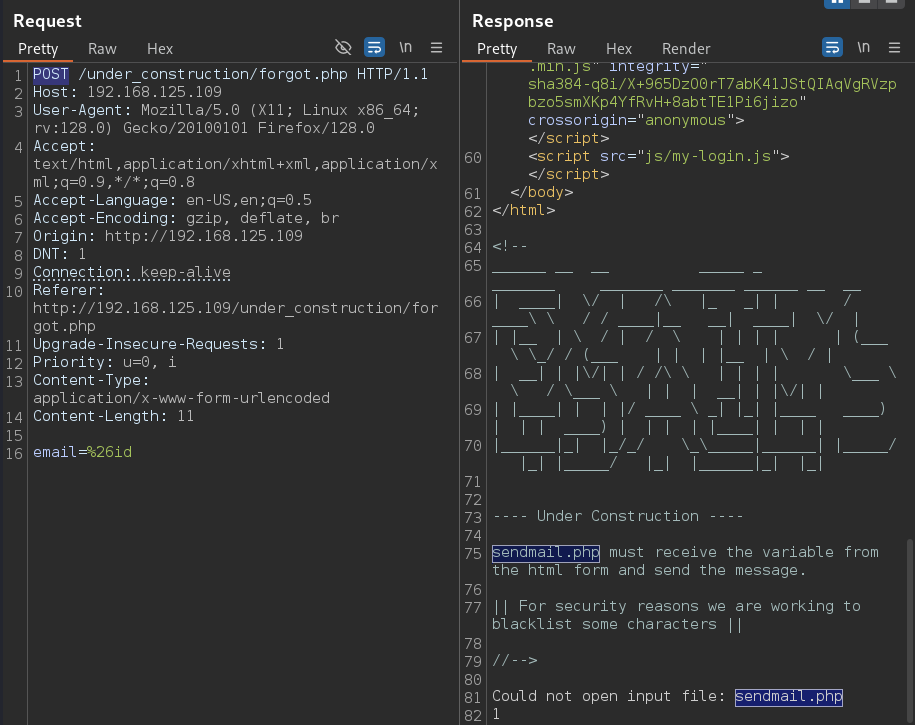Toggle hiding non-printable characters in Request

(x=343, y=47)
